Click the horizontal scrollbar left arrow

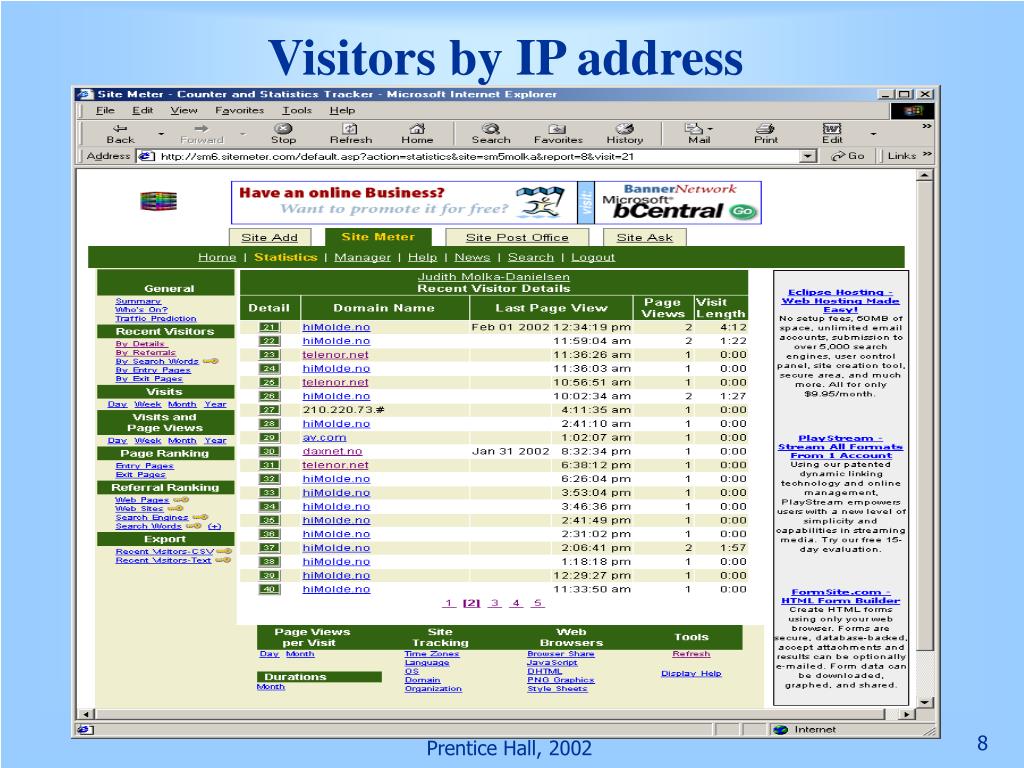click(85, 714)
